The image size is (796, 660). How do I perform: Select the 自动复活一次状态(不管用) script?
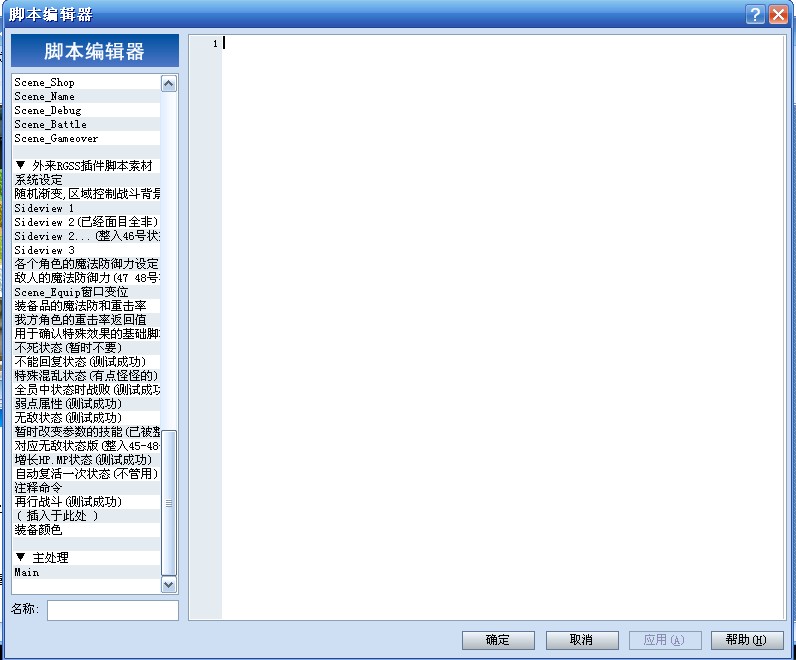click(x=86, y=474)
